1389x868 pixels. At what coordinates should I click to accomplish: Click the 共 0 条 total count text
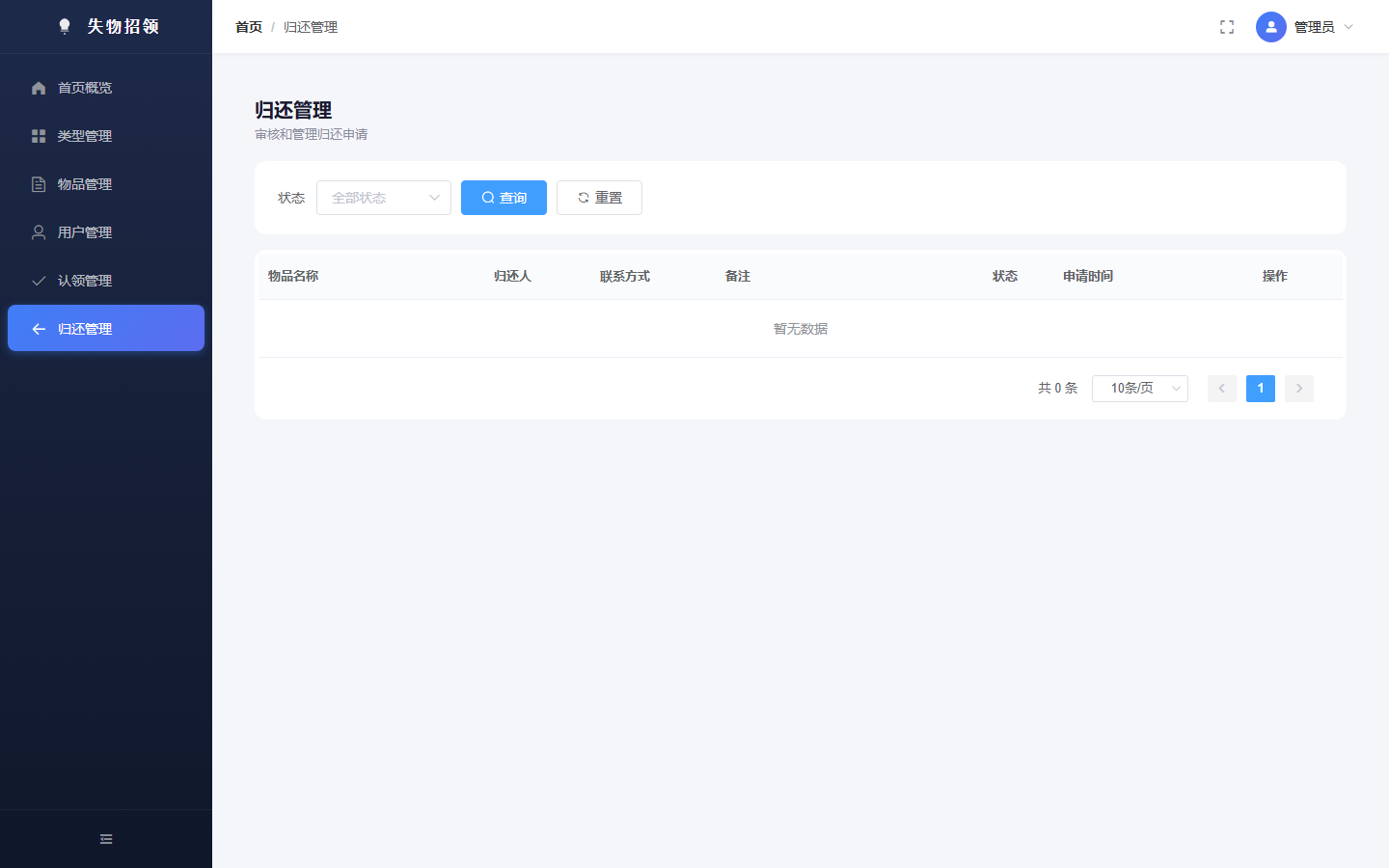(x=1057, y=389)
